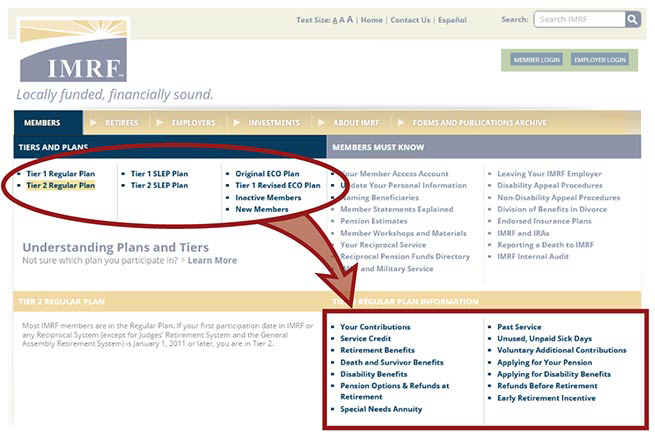Screen dimensions: 655x433
Task: Open Your Member Access Account link
Action: 394,174
